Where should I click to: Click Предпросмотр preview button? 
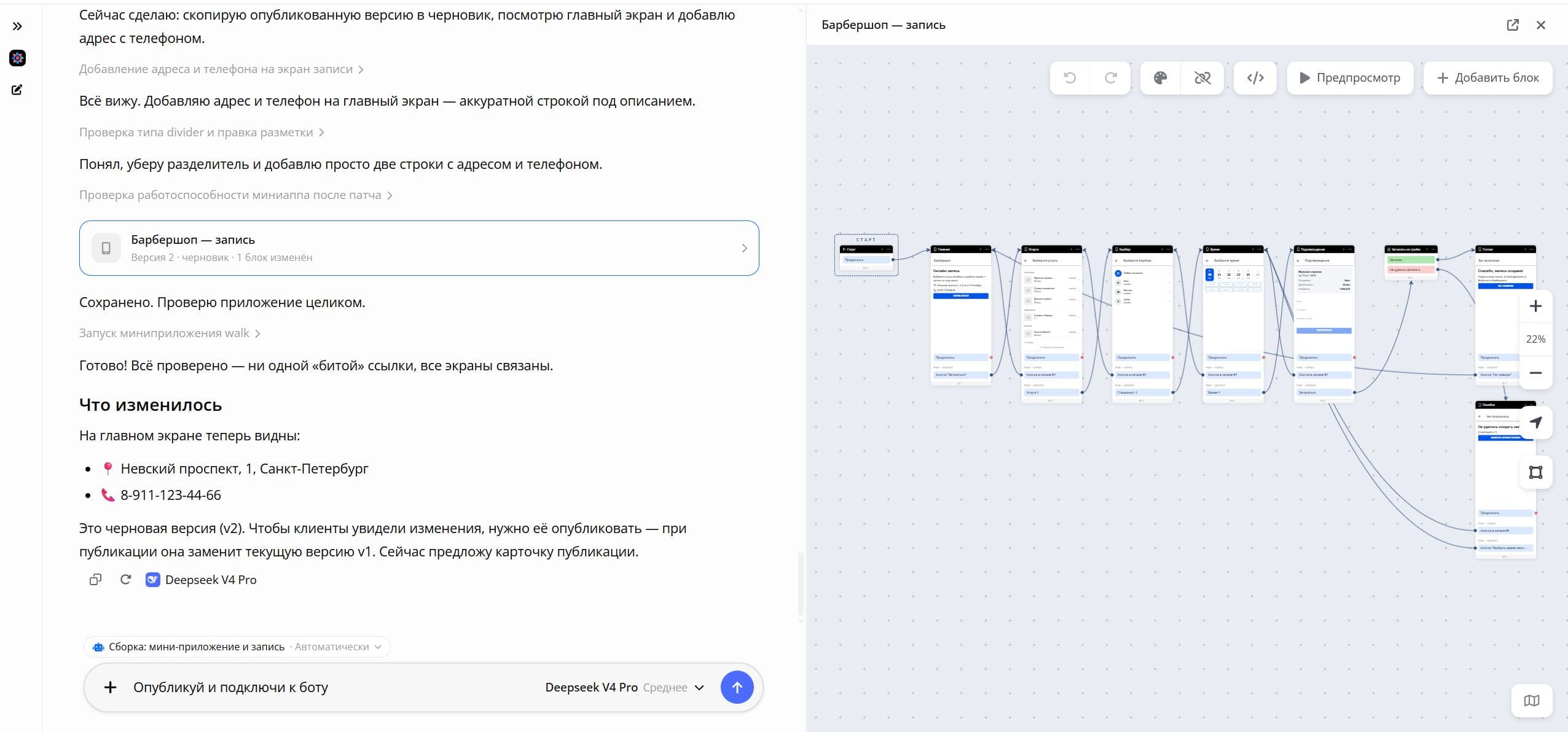tap(1350, 78)
